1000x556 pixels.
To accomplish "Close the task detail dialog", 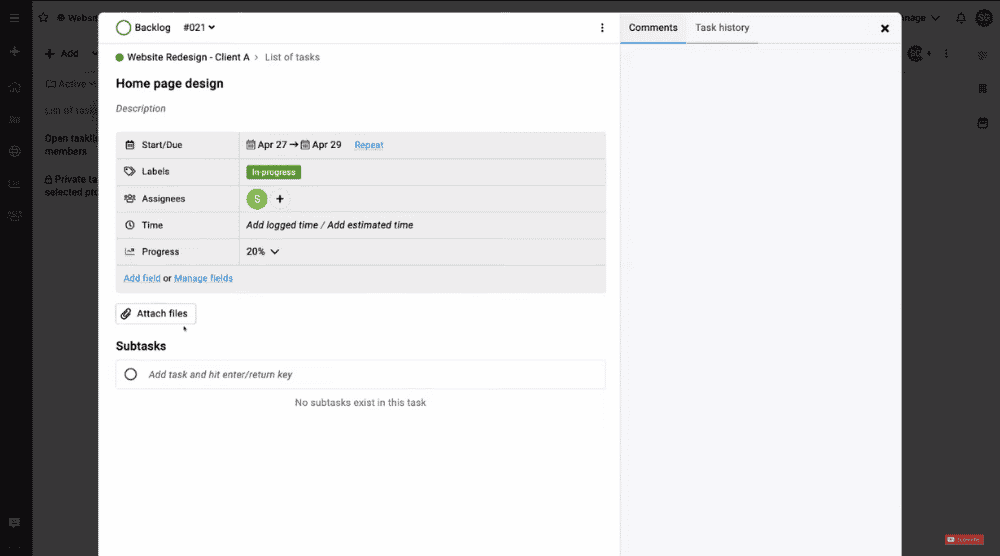I will pos(885,28).
